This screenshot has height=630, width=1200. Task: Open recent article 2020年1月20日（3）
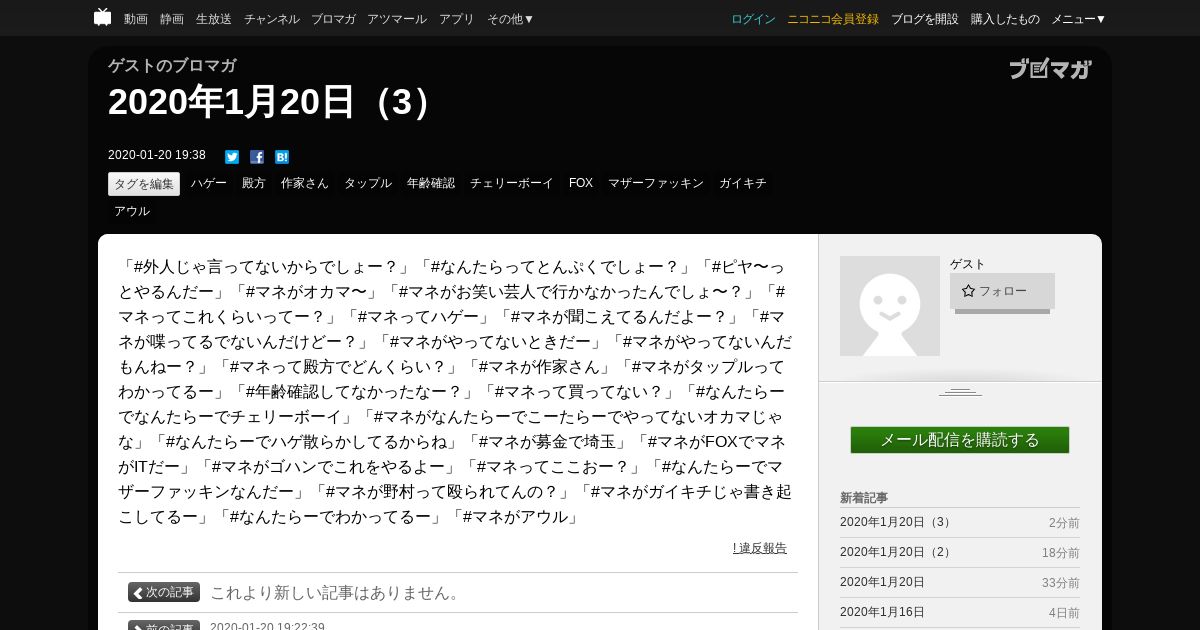tap(897, 523)
